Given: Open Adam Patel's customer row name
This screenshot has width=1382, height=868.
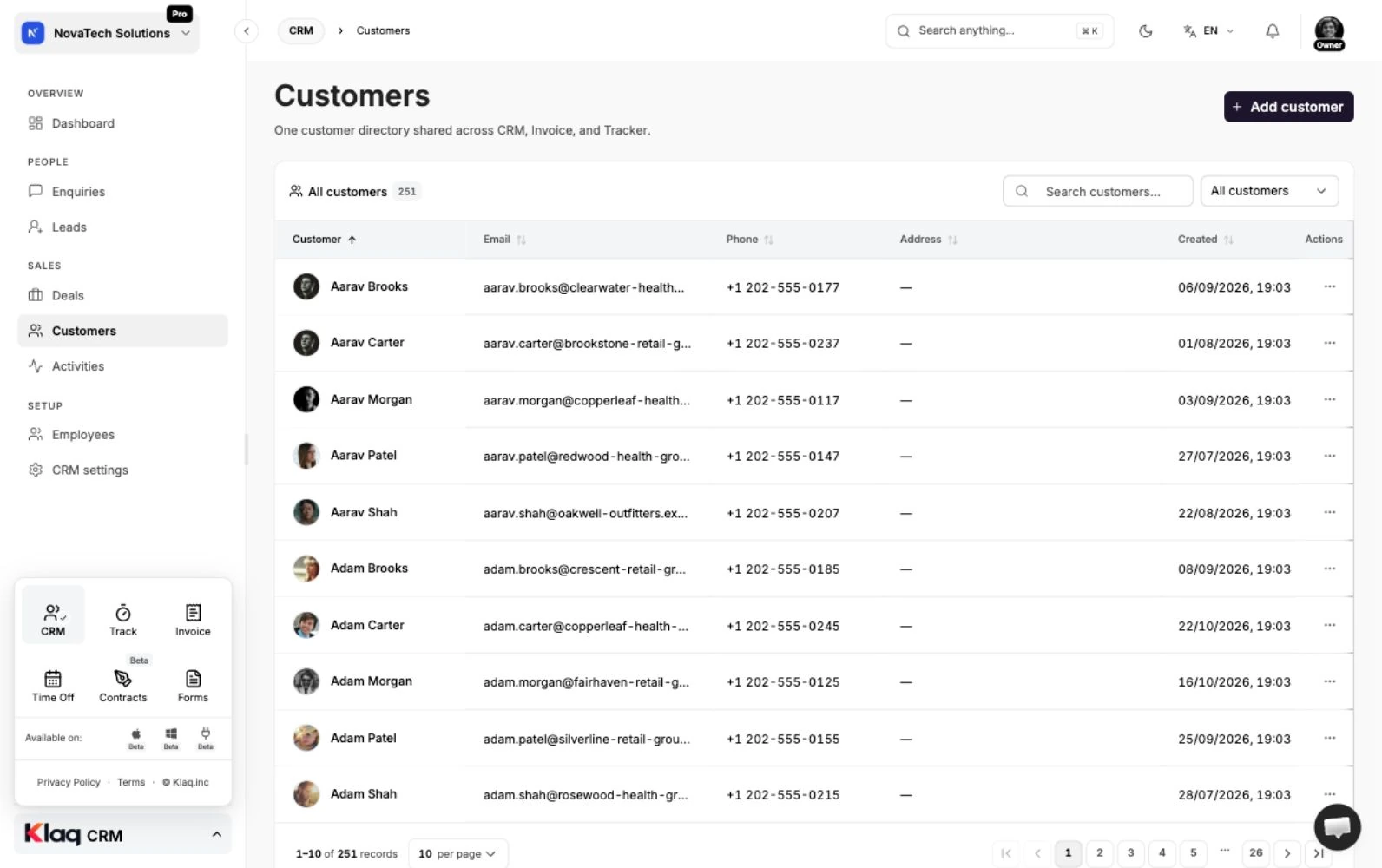Looking at the screenshot, I should tap(363, 738).
